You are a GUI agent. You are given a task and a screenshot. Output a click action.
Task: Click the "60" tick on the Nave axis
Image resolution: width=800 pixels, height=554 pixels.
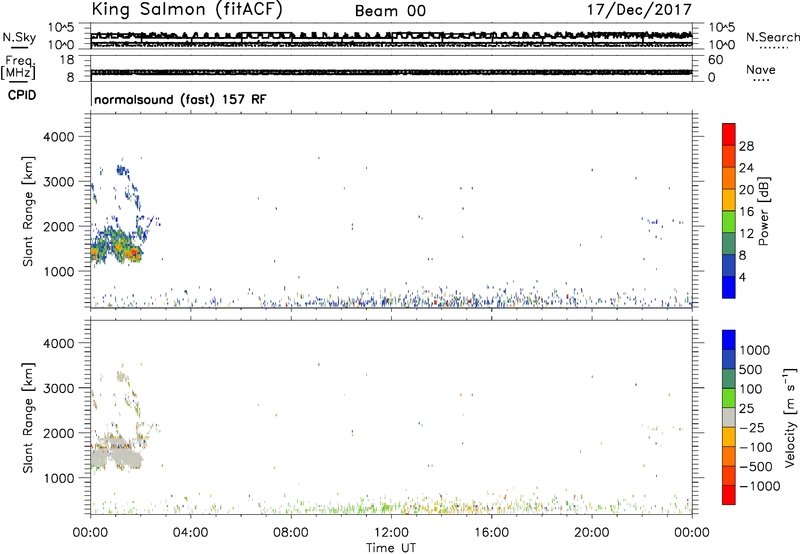(715, 60)
